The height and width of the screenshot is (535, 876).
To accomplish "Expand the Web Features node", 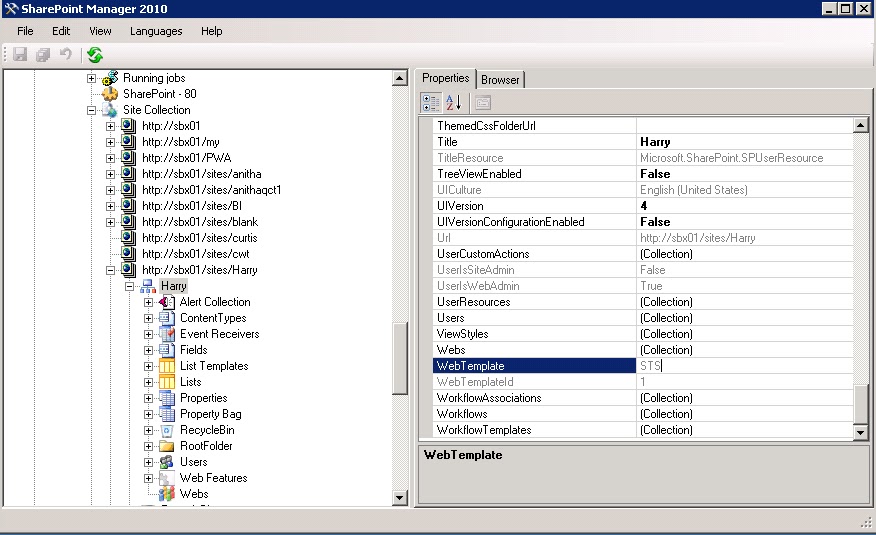I will coord(149,479).
